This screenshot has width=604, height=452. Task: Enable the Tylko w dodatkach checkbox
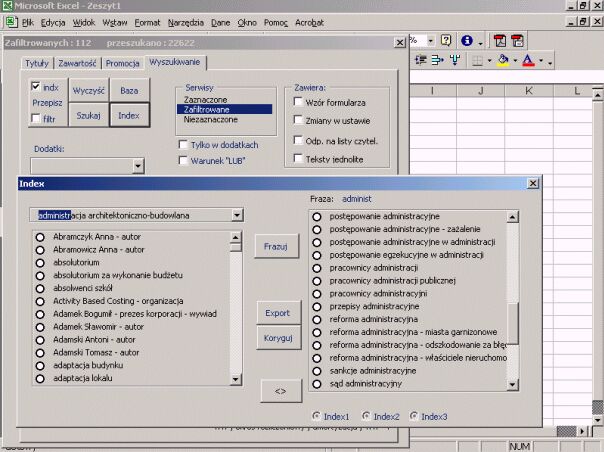pos(183,145)
